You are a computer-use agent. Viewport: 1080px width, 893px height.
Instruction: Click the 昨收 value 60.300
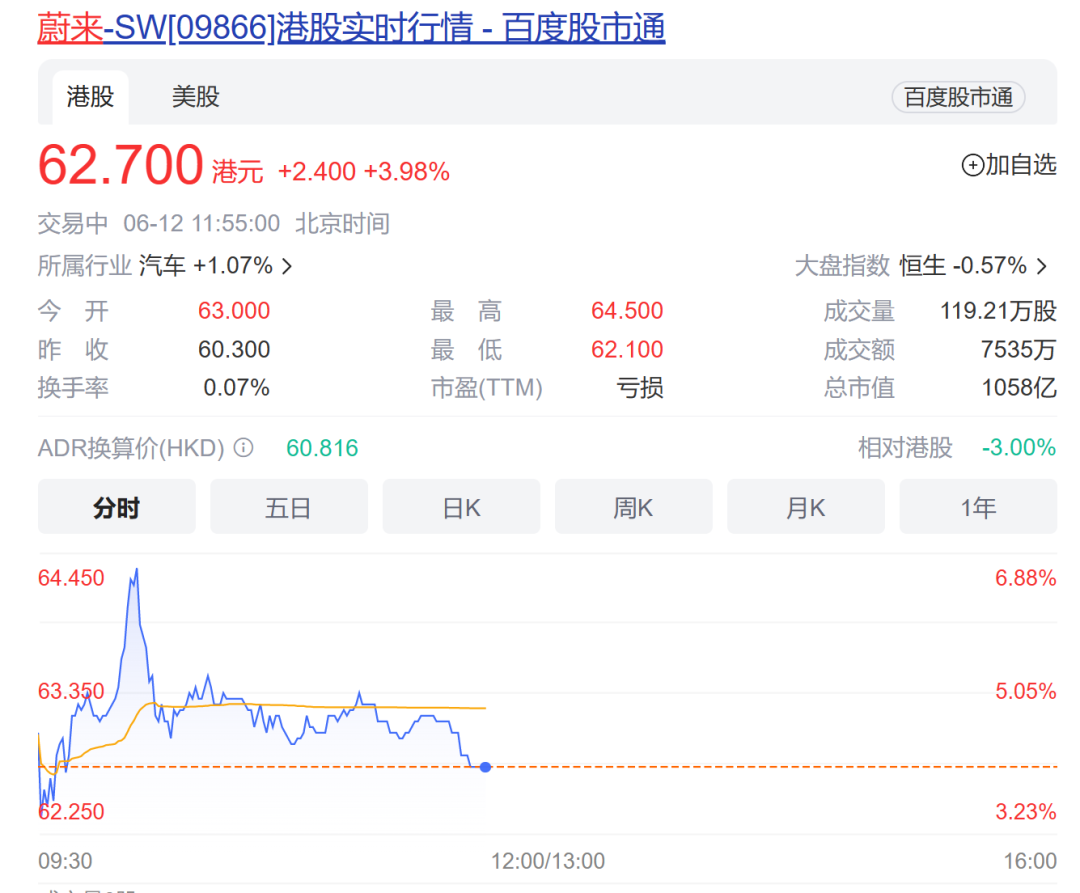tap(234, 350)
